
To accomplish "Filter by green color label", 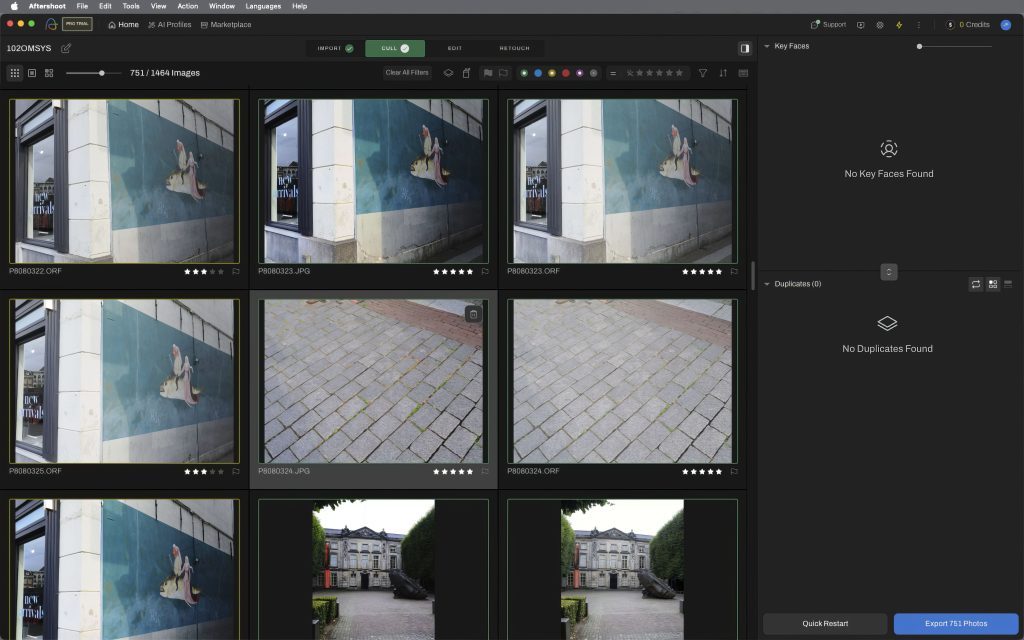I will tap(524, 73).
